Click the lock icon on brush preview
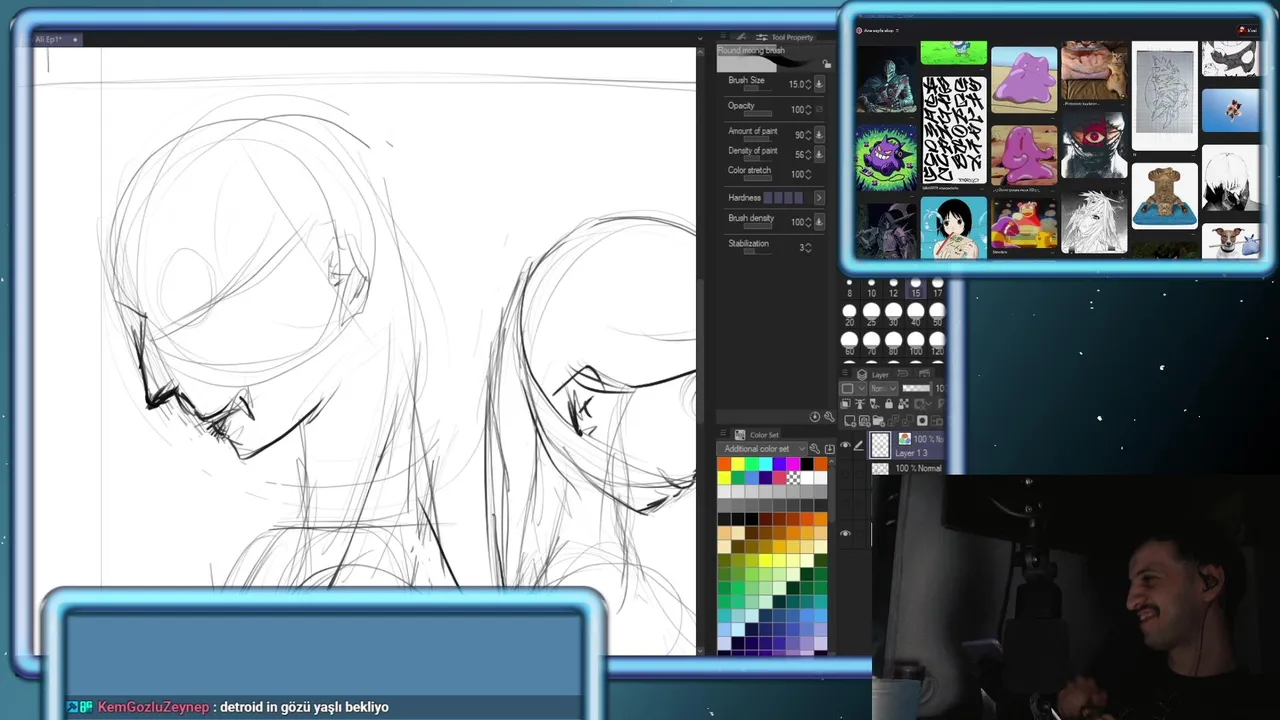This screenshot has height=720, width=1280. point(826,63)
